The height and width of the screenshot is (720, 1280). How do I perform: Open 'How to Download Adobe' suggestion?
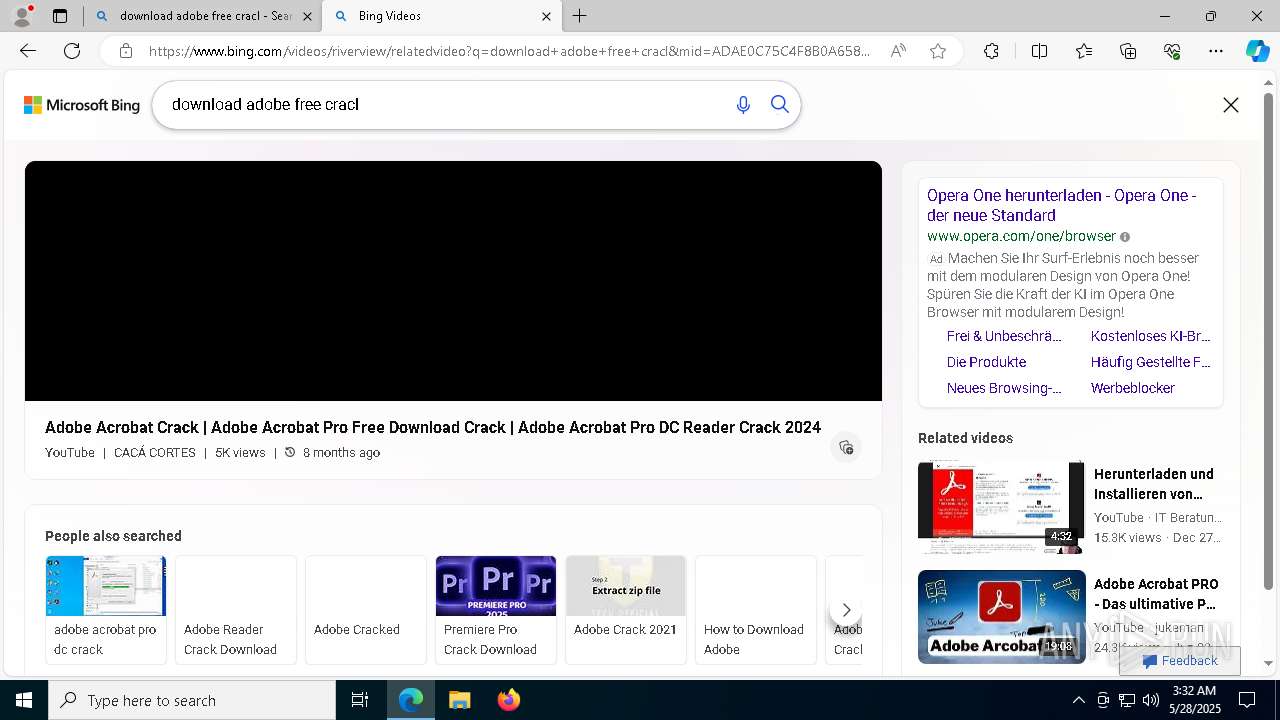tap(756, 610)
